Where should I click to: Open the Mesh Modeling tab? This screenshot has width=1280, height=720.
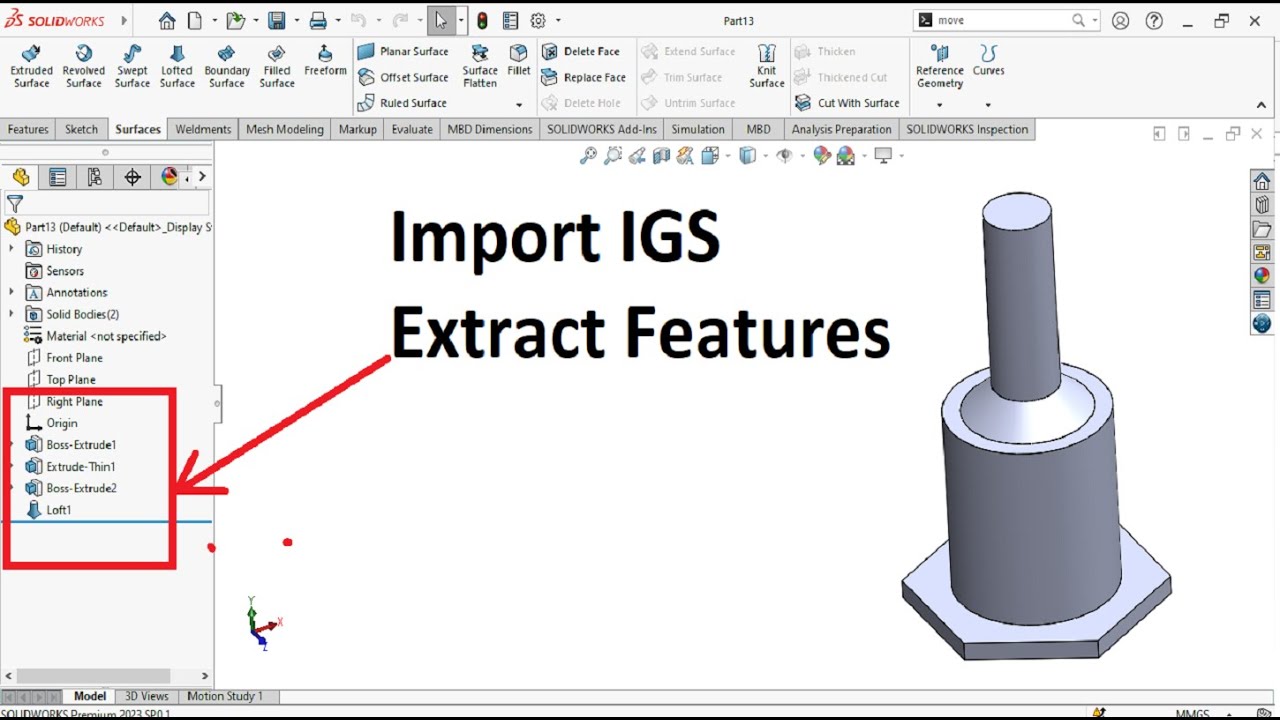point(285,129)
